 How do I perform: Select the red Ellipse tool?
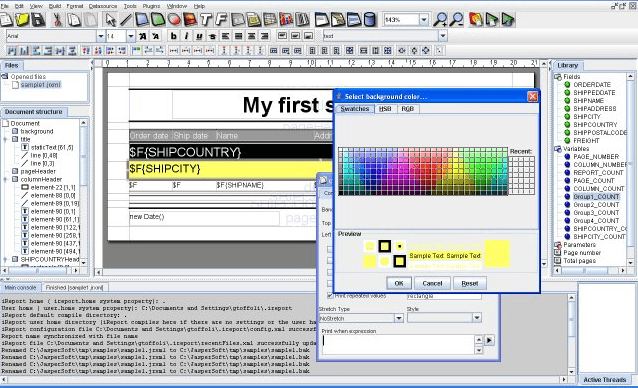coord(174,20)
